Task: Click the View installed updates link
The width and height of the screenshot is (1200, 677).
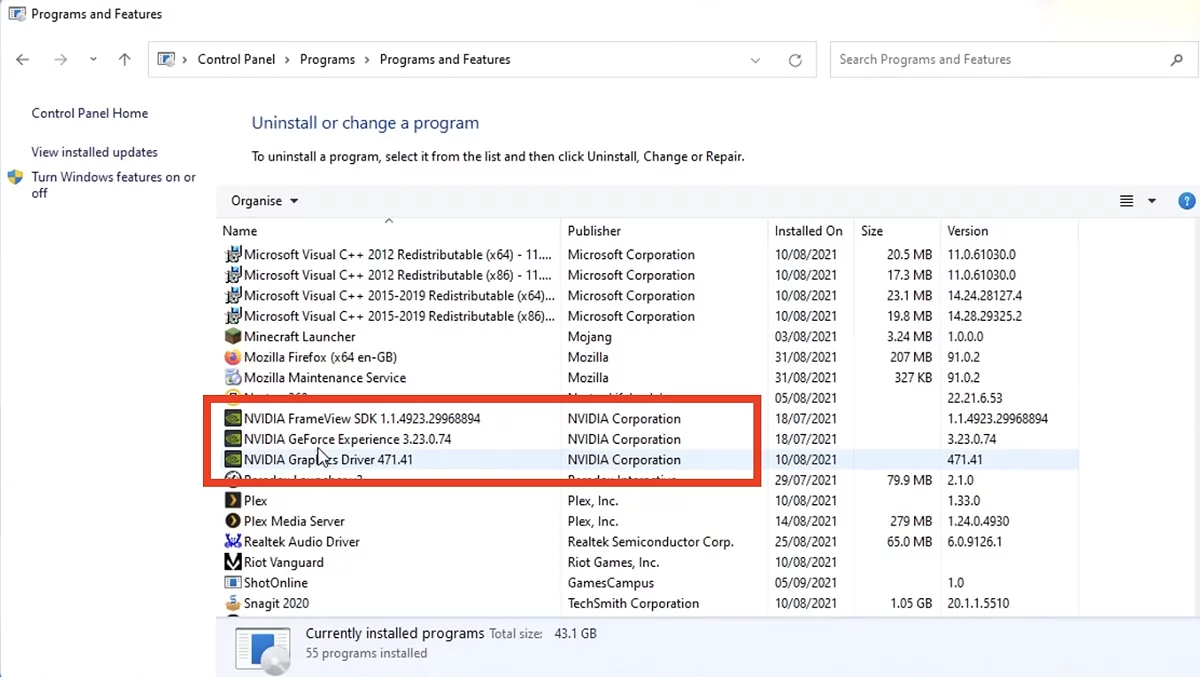Action: [x=94, y=152]
